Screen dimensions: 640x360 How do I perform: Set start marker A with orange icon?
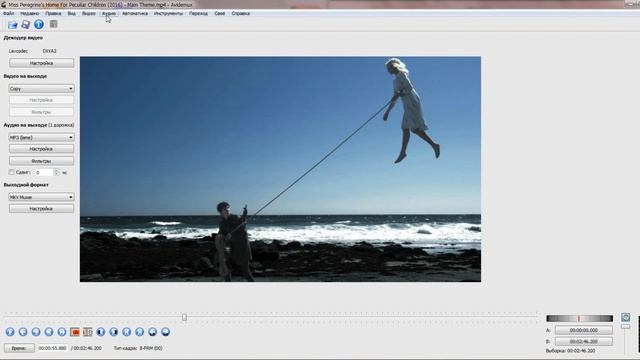(75, 332)
